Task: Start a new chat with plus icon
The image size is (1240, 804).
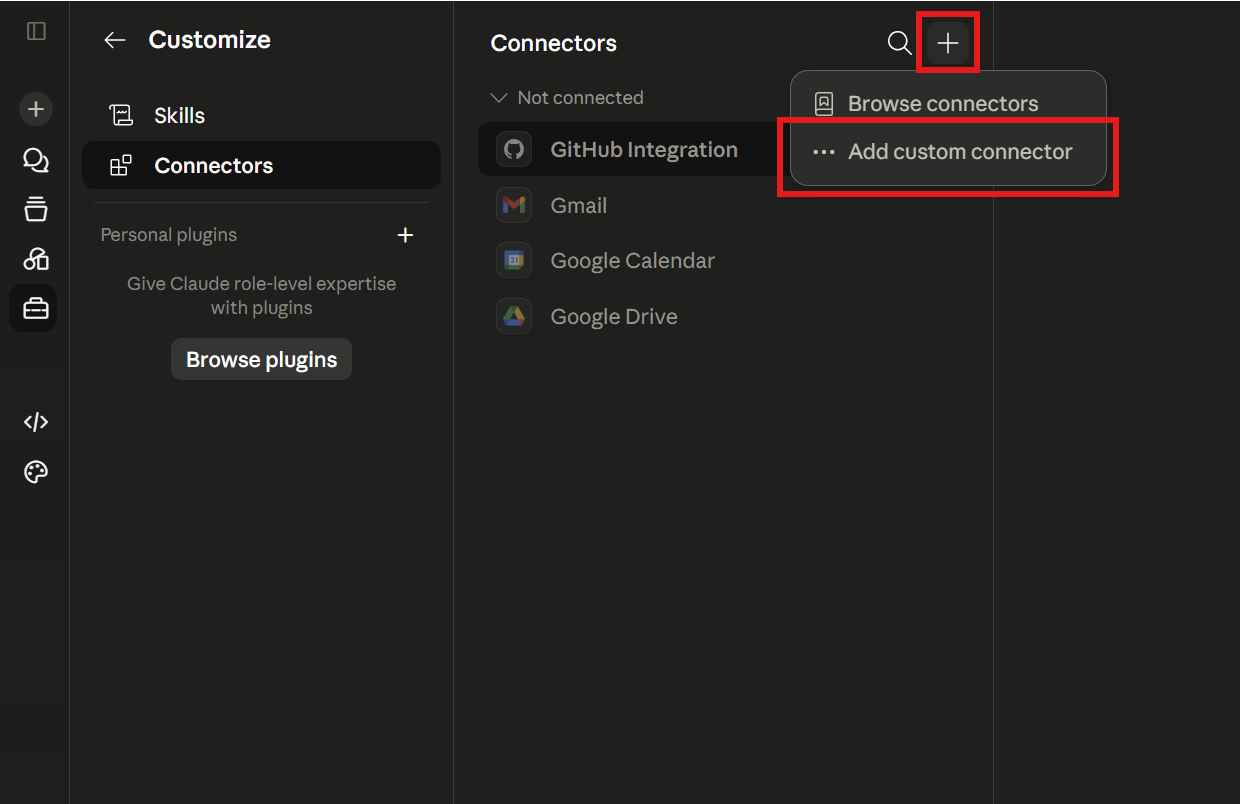Action: [36, 109]
